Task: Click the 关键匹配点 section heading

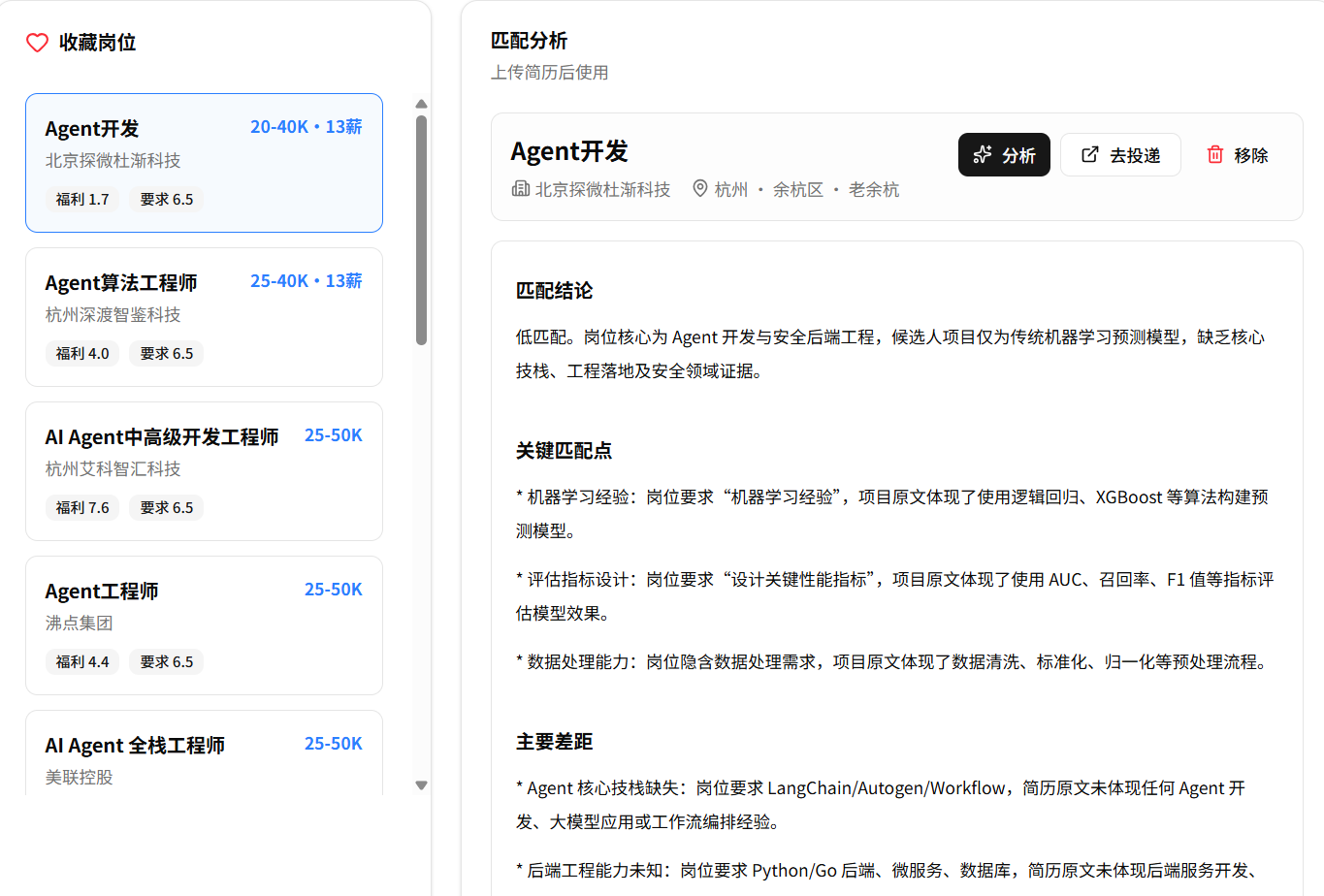Action: [565, 451]
